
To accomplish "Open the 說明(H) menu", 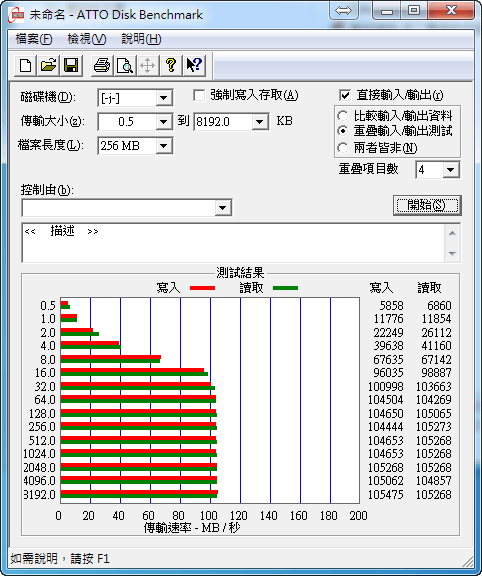I will point(141,39).
